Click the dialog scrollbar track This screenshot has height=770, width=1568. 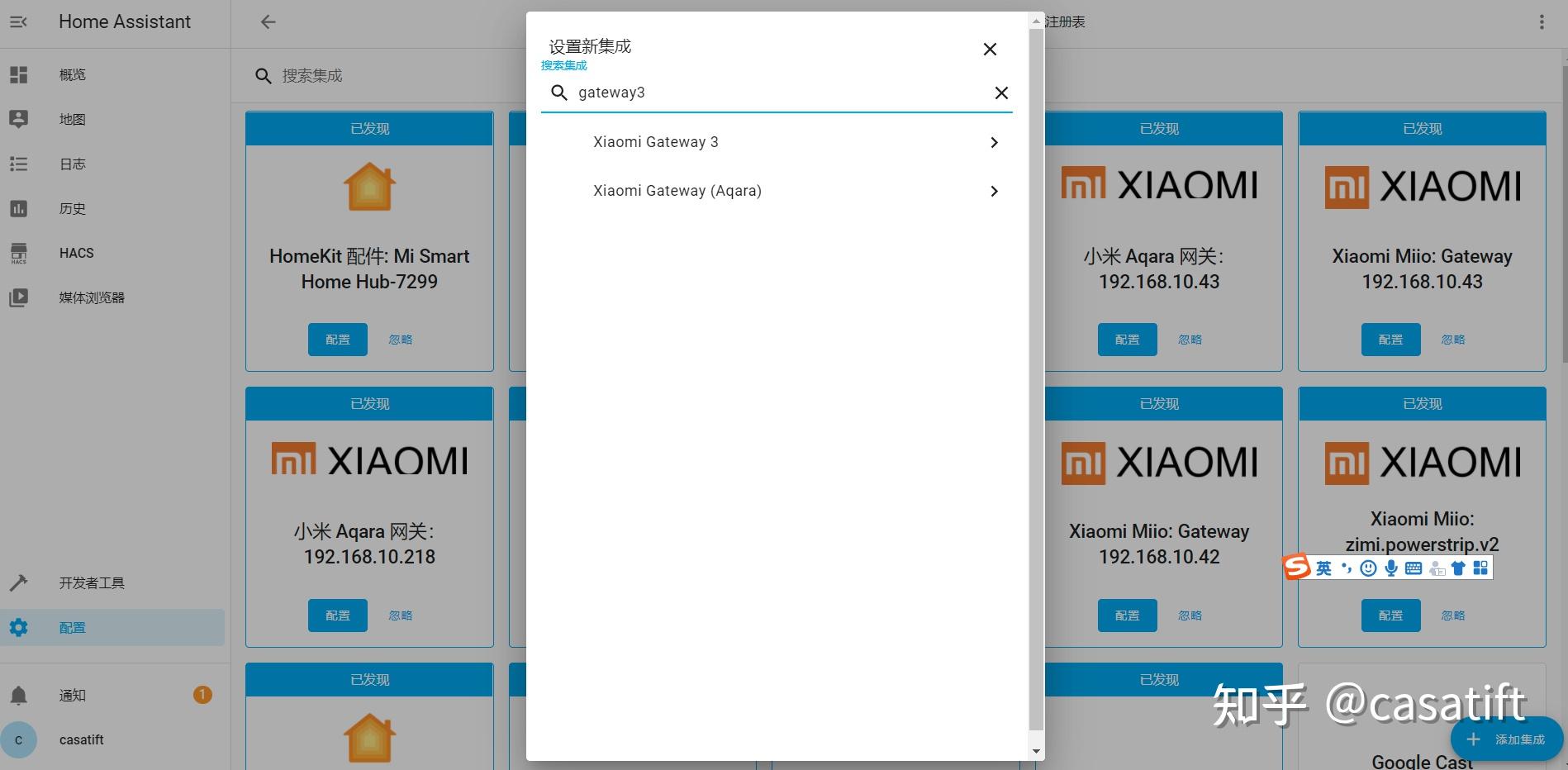[1037, 380]
